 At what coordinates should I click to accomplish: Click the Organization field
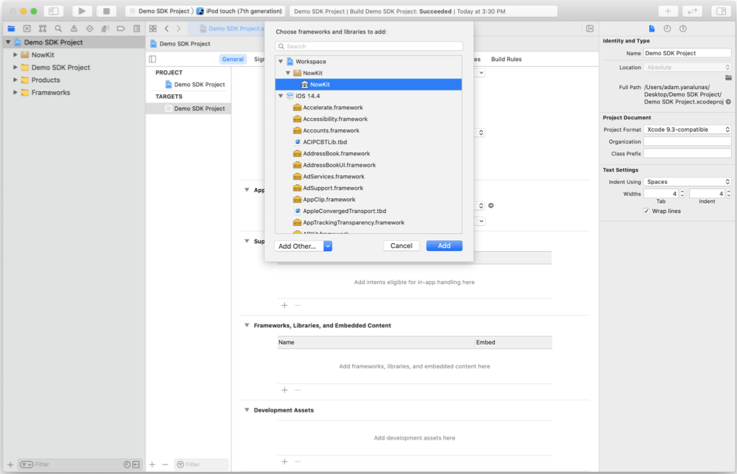pyautogui.click(x=687, y=142)
